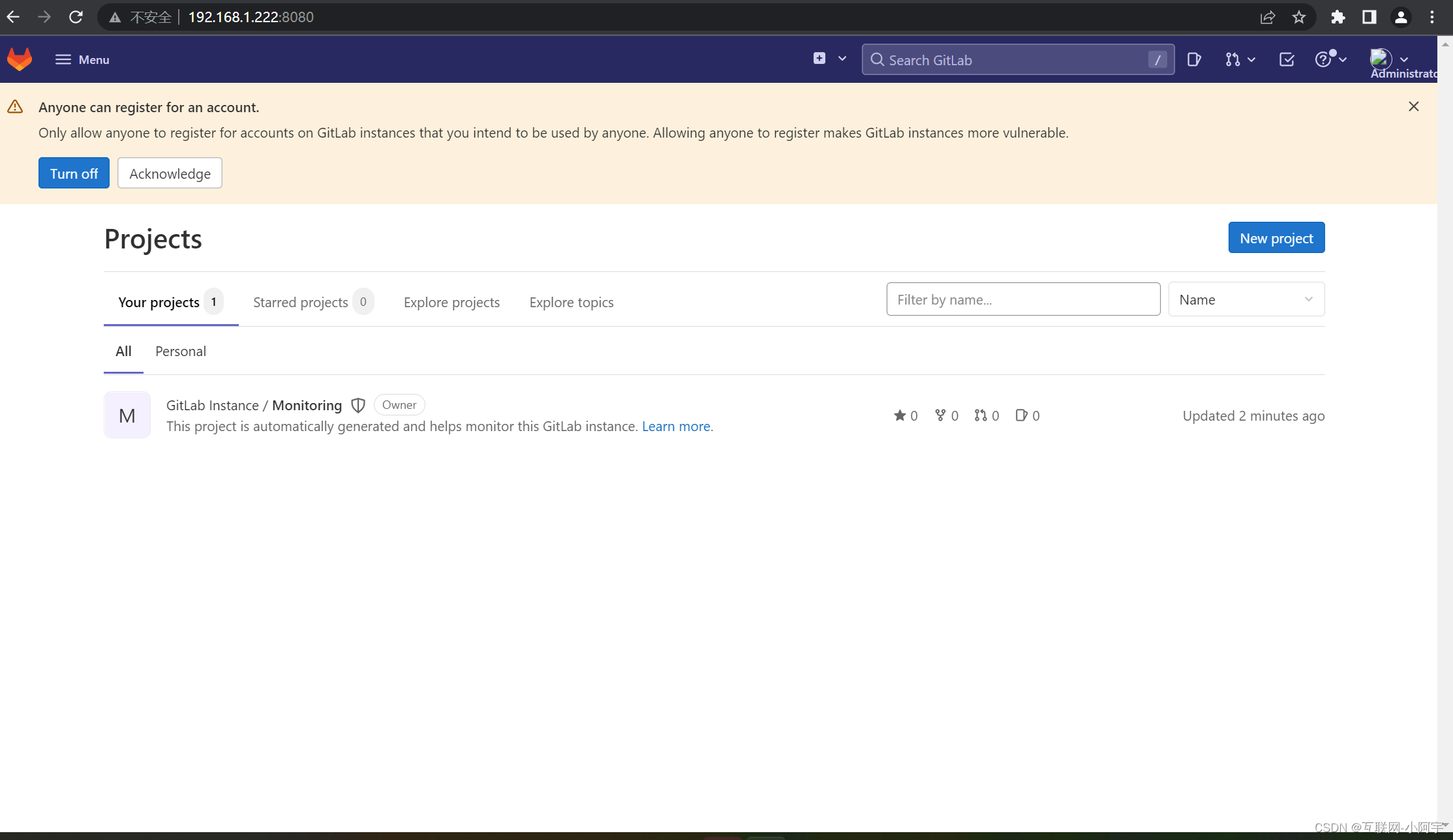Share this page icon
This screenshot has height=840, width=1453.
pos(1268,18)
